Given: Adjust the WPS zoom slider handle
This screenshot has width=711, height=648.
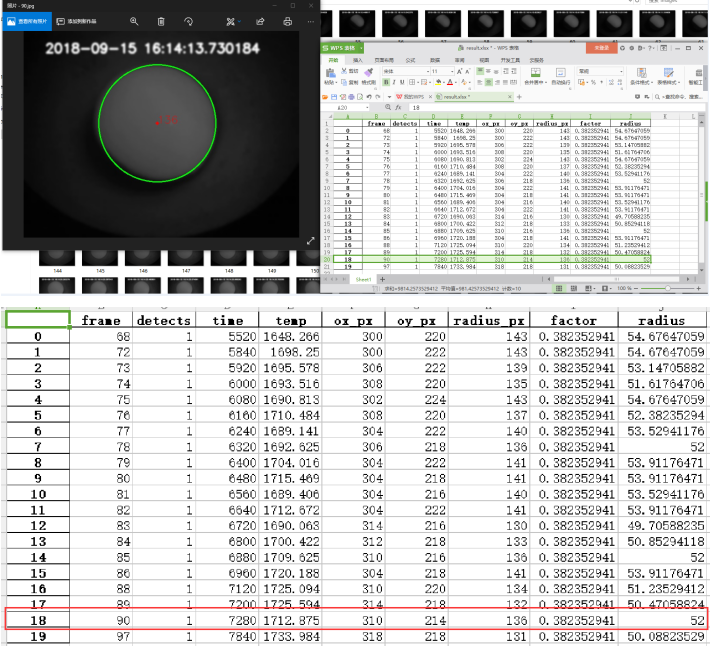Looking at the screenshot, I should point(667,288).
